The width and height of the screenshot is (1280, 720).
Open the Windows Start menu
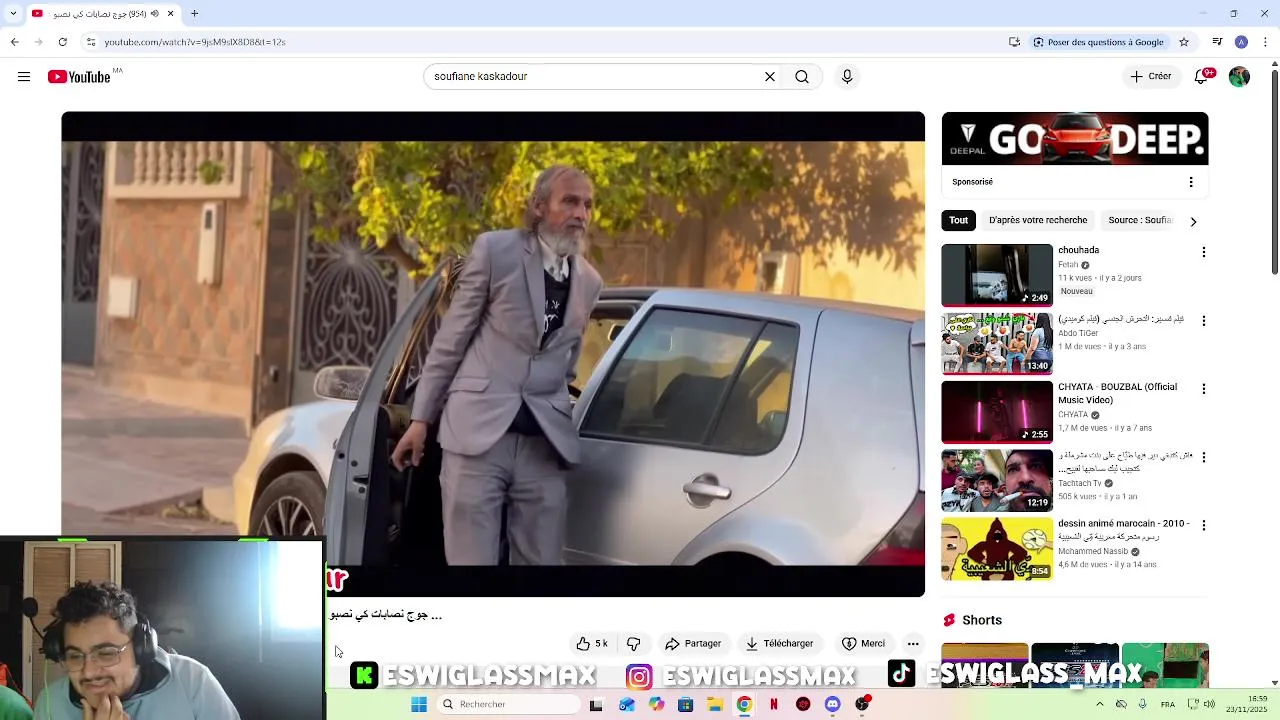pyautogui.click(x=419, y=704)
